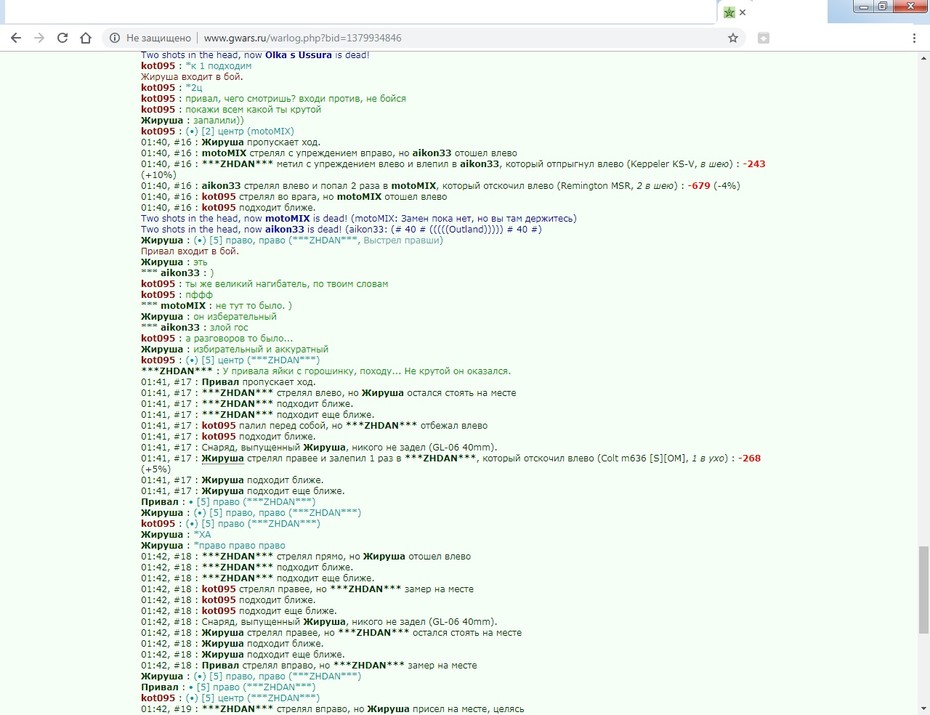This screenshot has height=715, width=930.
Task: Click '[2] центр (motoMIX)' chat line
Action: [240, 132]
